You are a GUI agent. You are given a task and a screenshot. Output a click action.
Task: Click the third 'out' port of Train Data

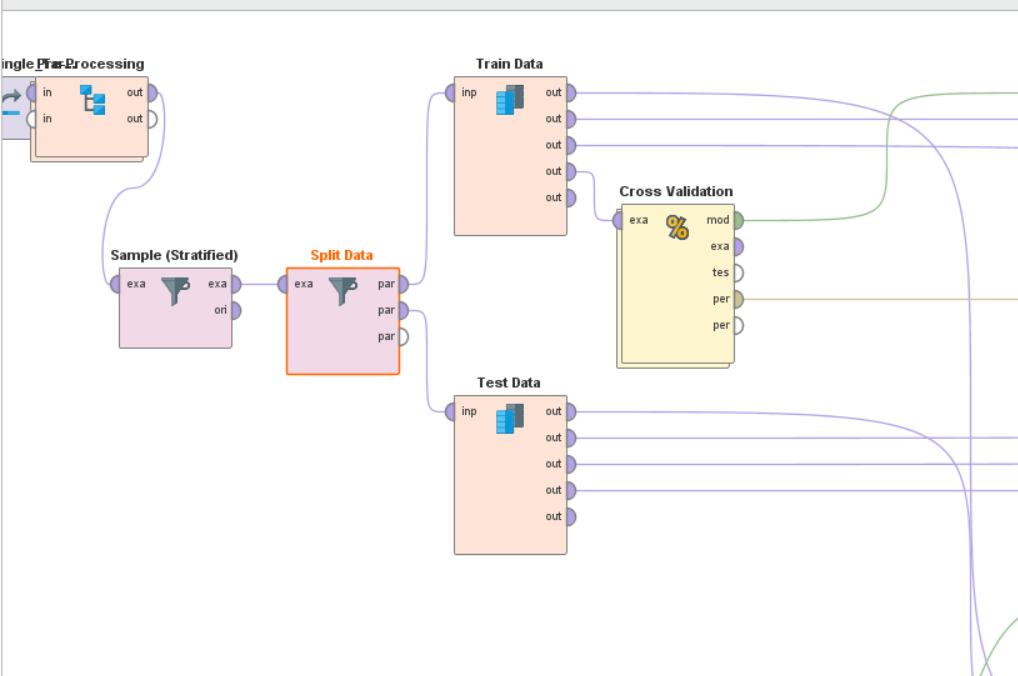tap(571, 145)
